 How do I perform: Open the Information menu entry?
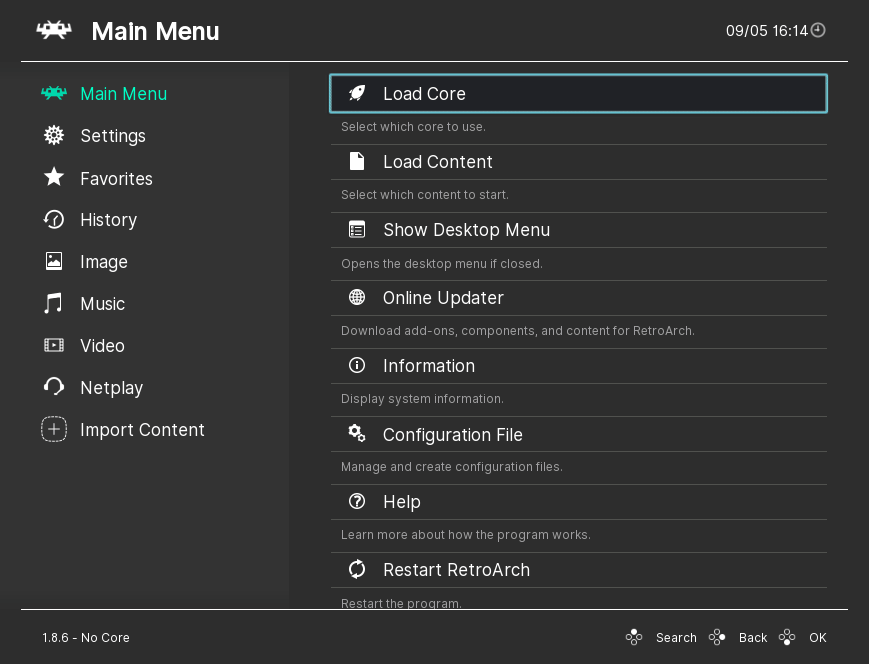pyautogui.click(x=428, y=366)
